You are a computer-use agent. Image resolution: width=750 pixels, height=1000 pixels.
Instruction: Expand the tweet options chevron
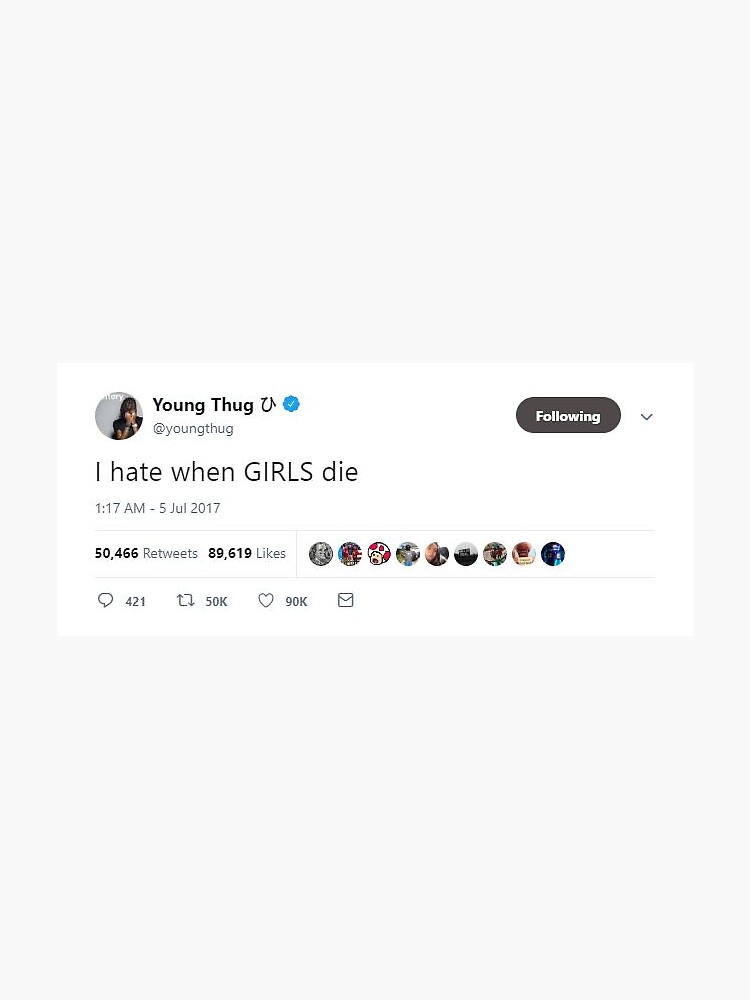click(647, 416)
